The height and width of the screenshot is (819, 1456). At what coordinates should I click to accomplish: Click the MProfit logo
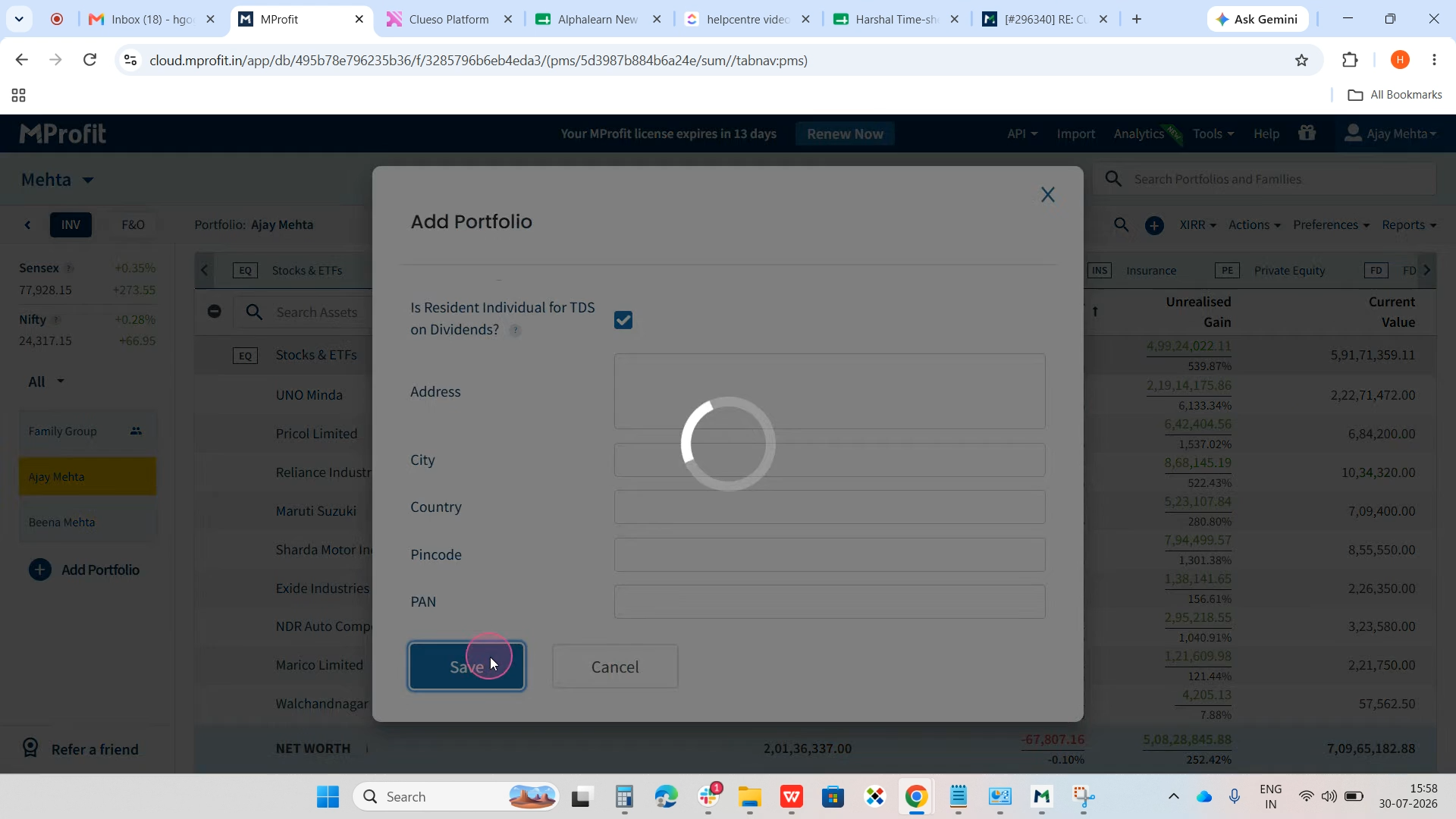click(62, 133)
